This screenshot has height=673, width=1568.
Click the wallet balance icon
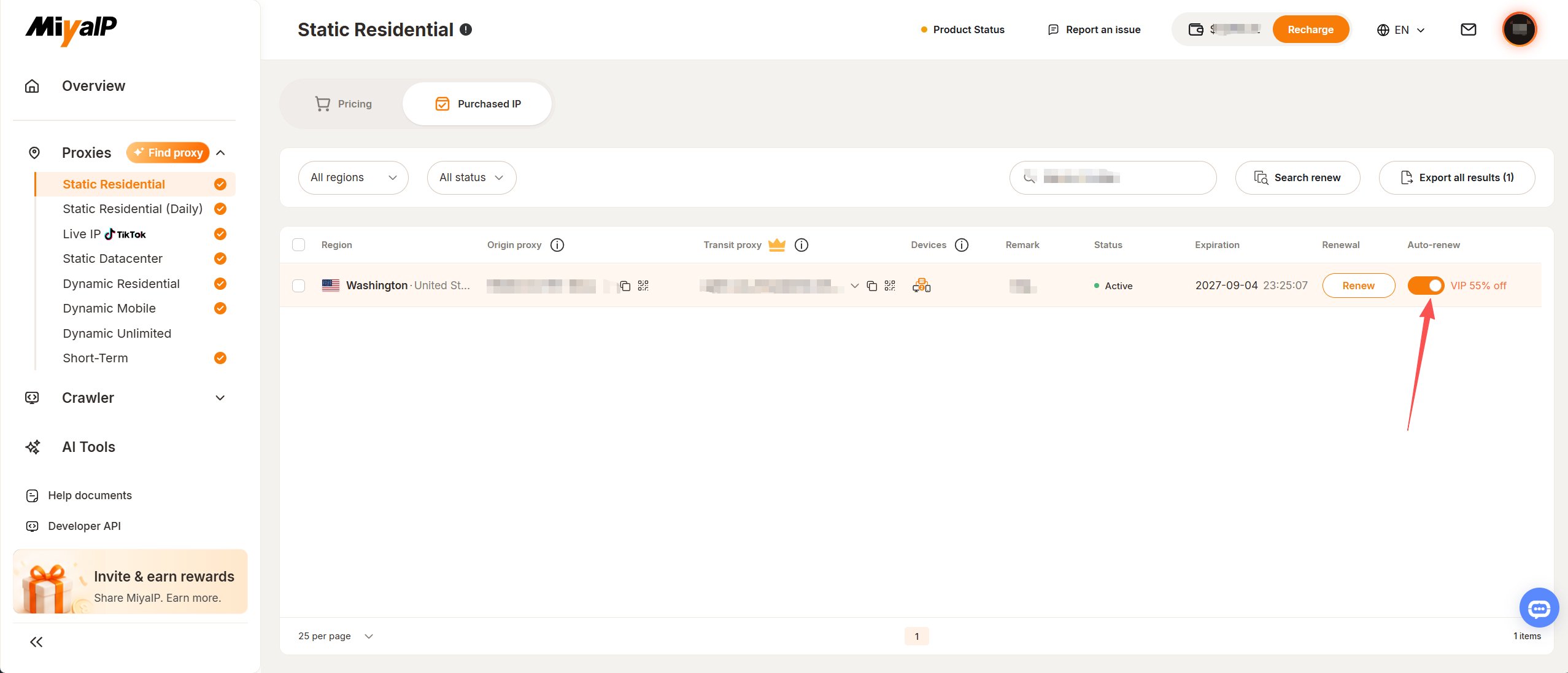tap(1195, 29)
